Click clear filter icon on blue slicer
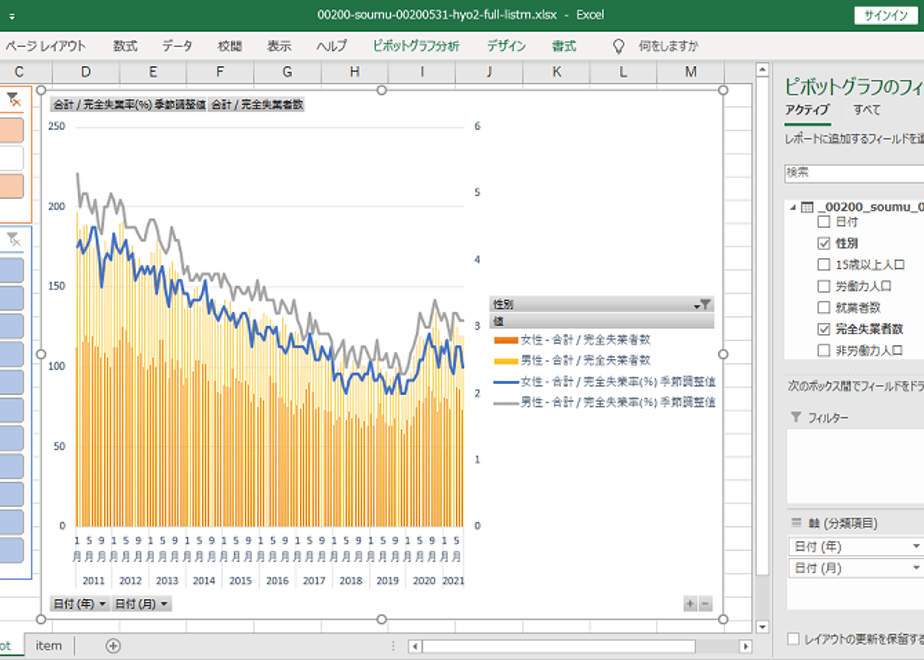This screenshot has width=924, height=660. (x=13, y=239)
